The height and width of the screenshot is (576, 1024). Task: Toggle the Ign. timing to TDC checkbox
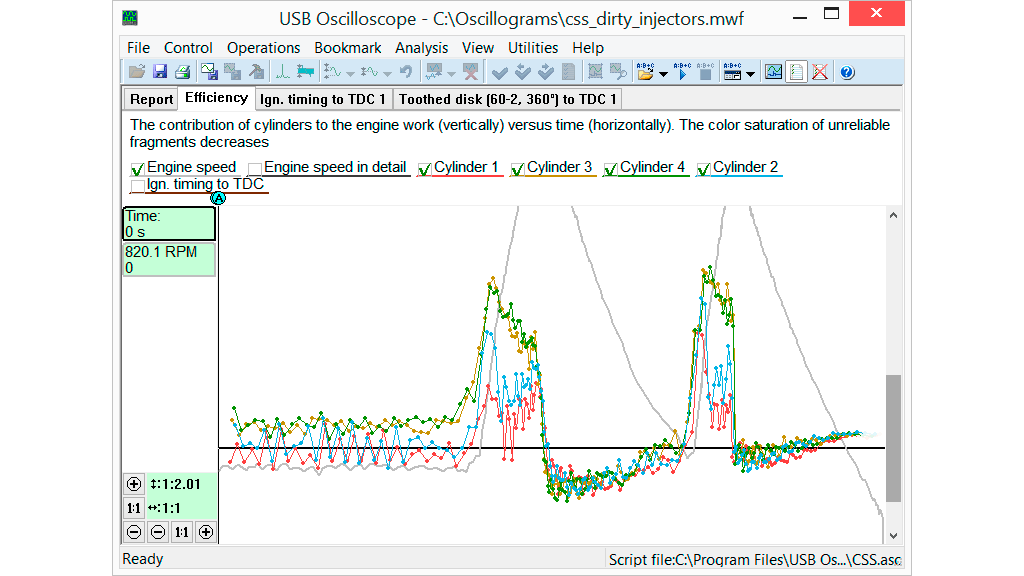(138, 185)
